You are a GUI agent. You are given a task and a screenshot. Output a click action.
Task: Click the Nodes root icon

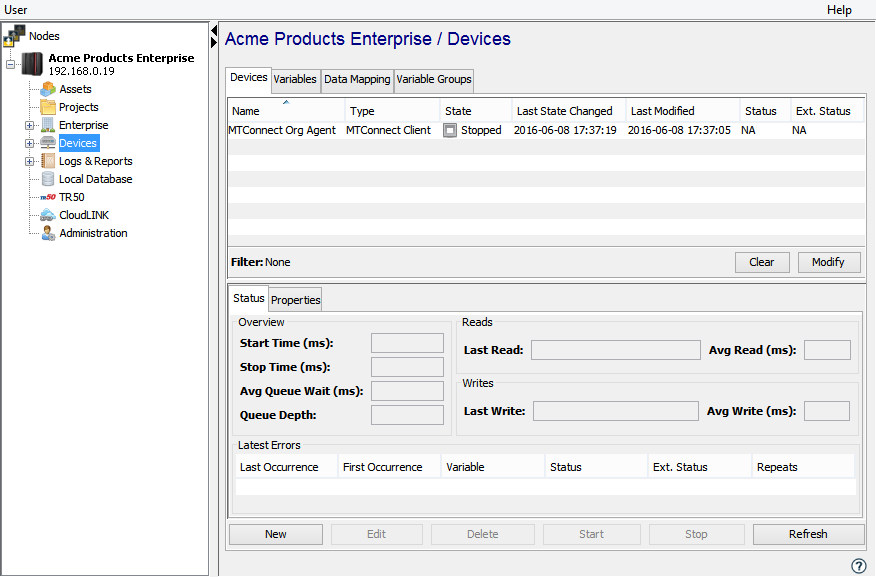pos(14,35)
